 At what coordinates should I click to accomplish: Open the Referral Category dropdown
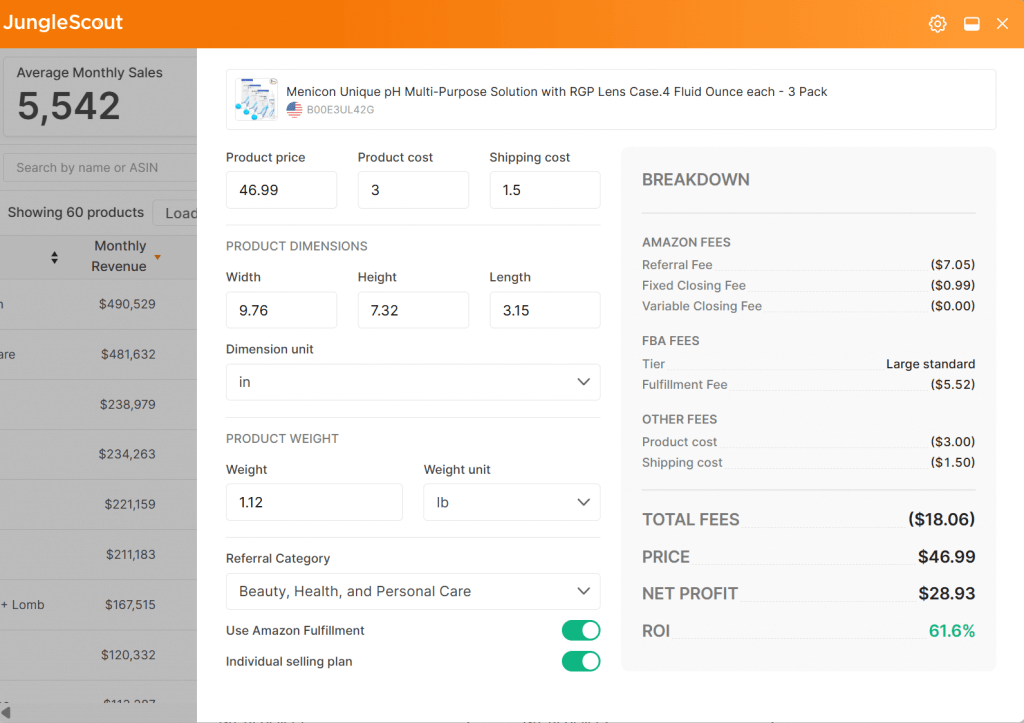(x=413, y=591)
